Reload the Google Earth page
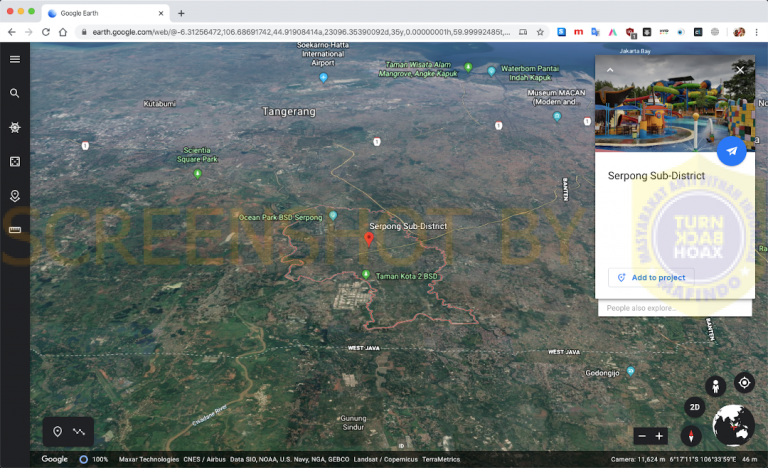 [x=46, y=32]
